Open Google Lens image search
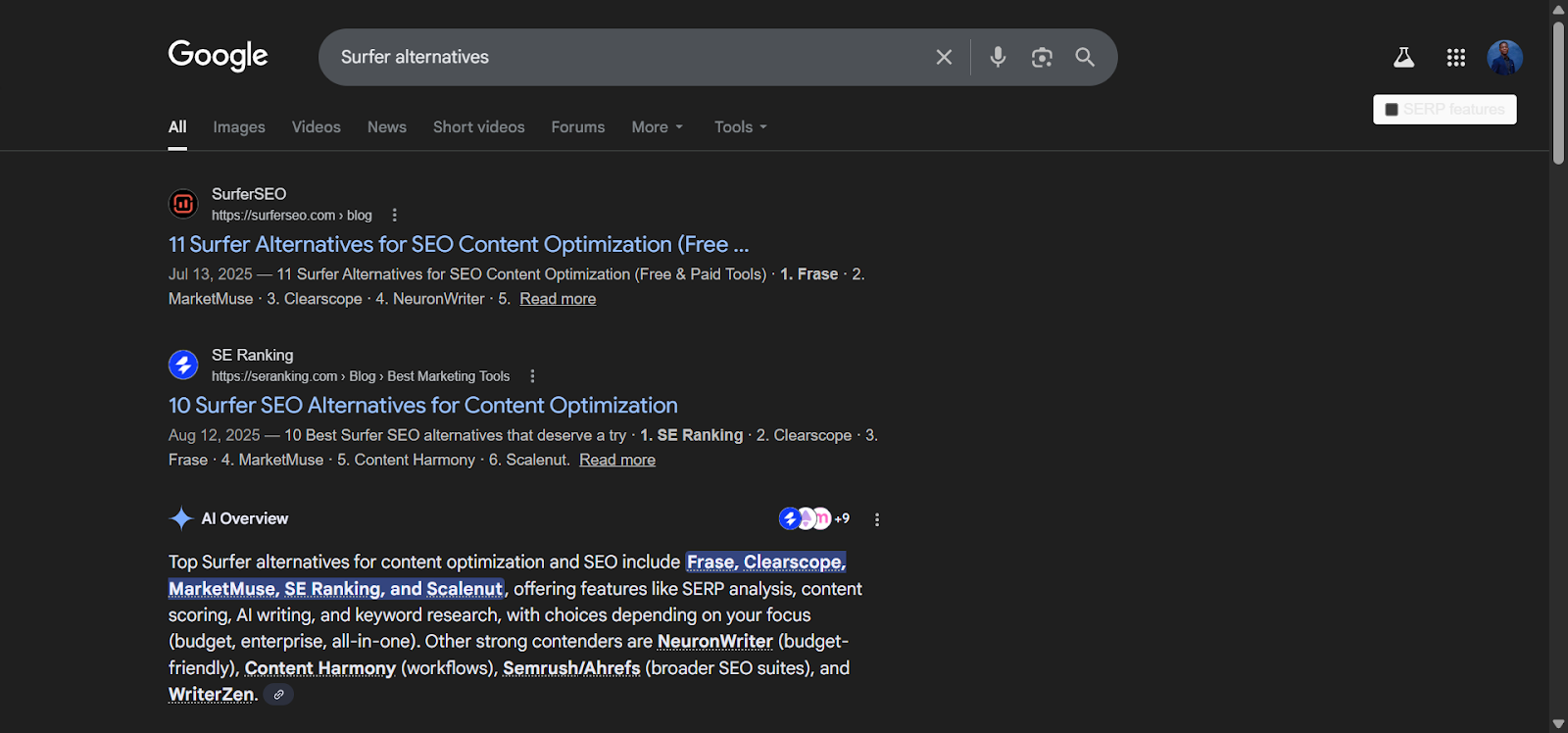Image resolution: width=1568 pixels, height=733 pixels. pyautogui.click(x=1042, y=57)
